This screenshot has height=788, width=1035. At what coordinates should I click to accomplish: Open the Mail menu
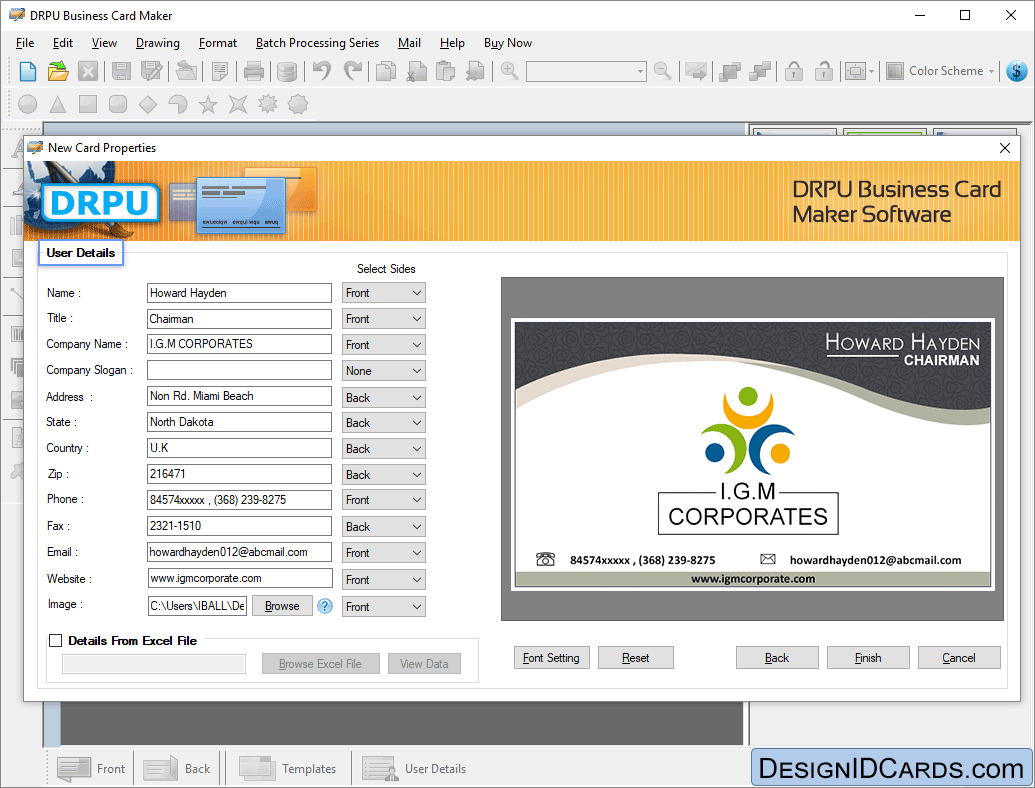[409, 43]
